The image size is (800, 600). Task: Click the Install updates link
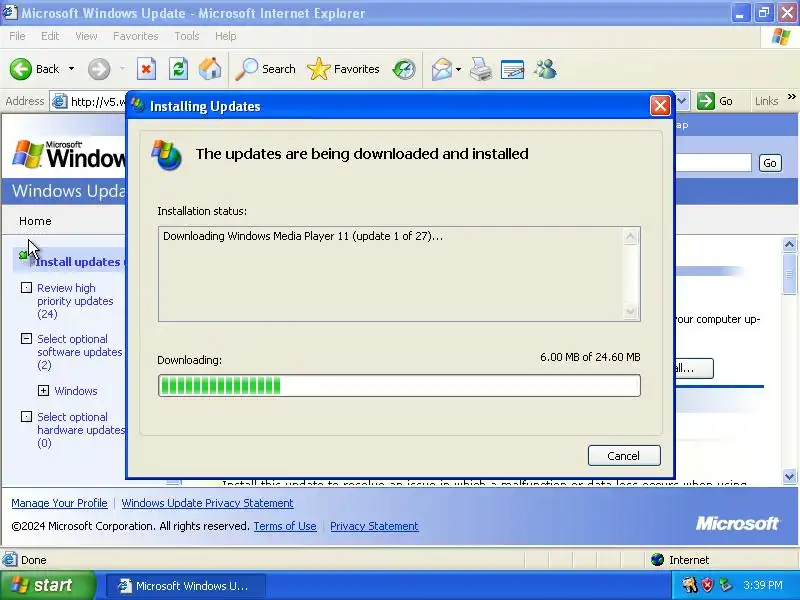click(78, 262)
